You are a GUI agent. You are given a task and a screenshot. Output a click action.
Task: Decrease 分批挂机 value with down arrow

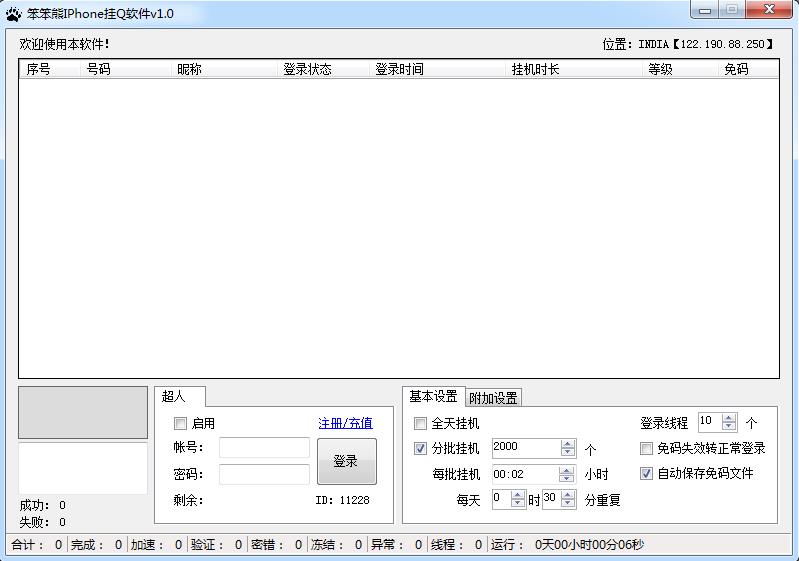pos(568,452)
